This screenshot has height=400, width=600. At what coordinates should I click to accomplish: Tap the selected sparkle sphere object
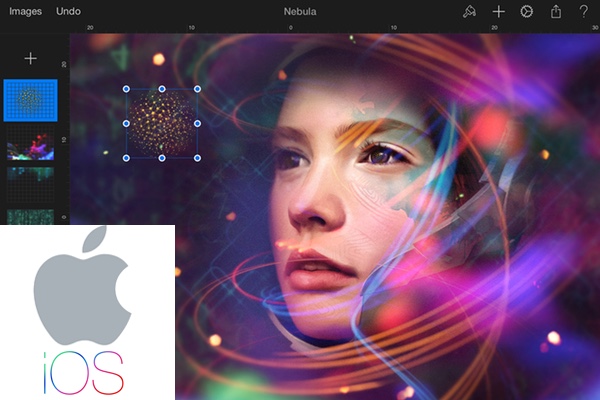point(162,124)
